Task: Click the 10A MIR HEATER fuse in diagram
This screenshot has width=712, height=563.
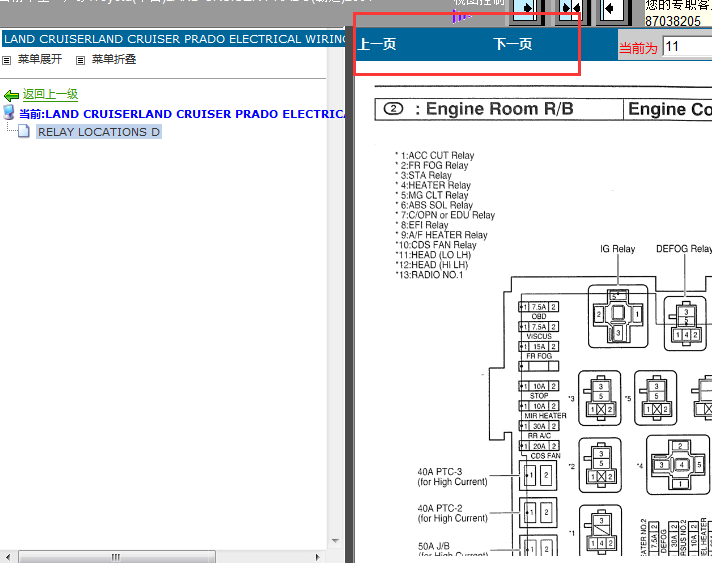Action: coord(539,406)
